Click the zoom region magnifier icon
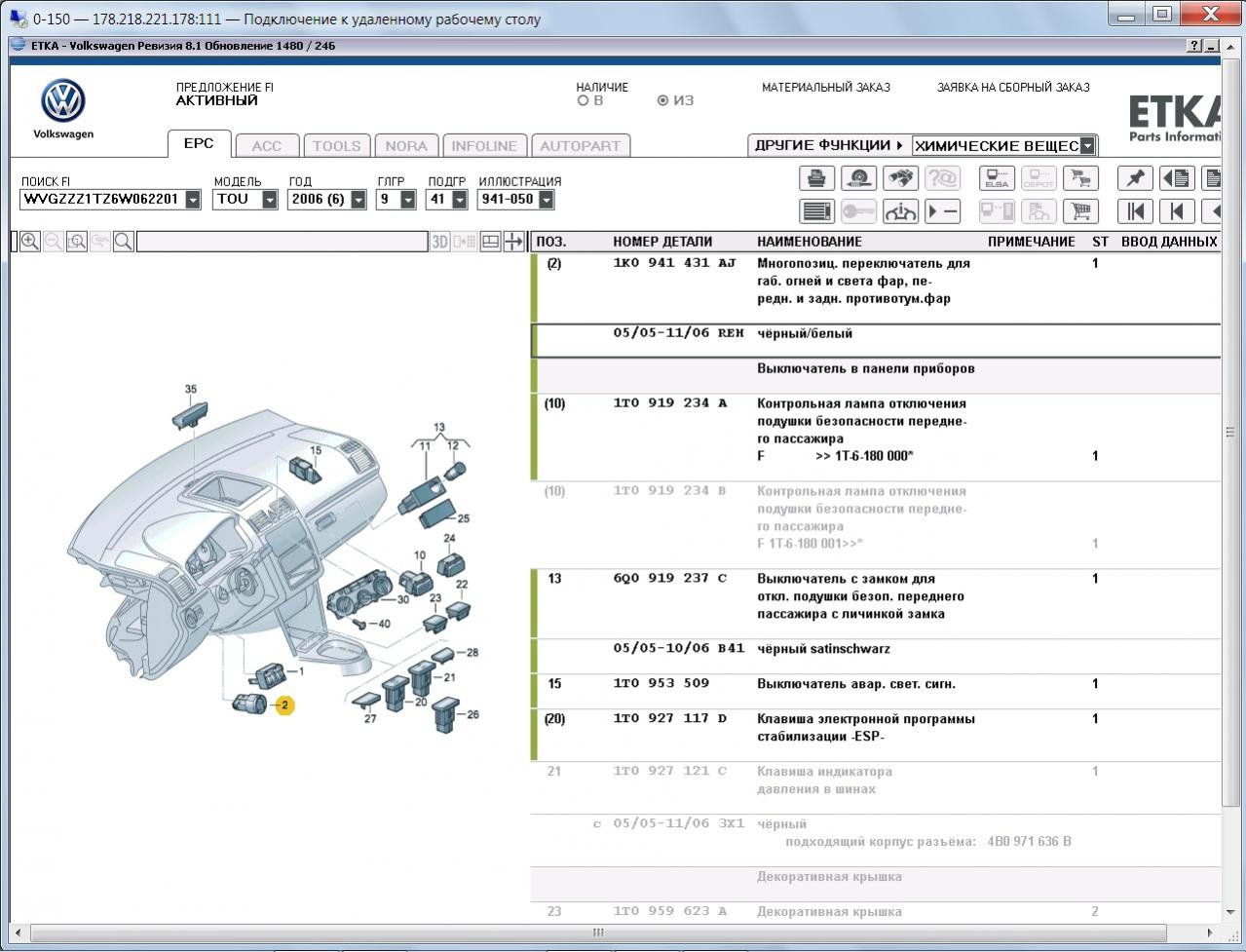Screen dimensions: 1246x952 [77, 242]
